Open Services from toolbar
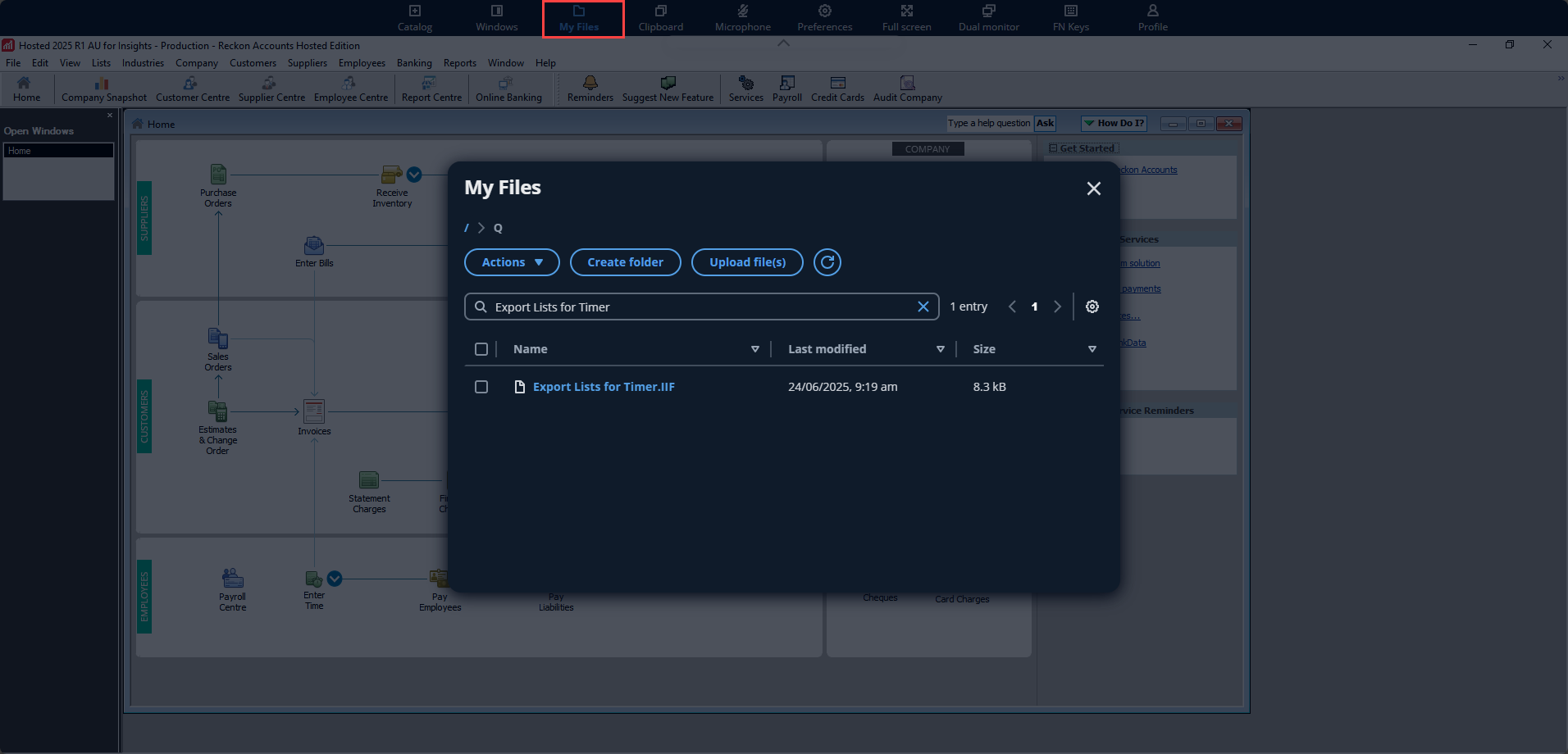The image size is (1568, 754). pos(745,89)
